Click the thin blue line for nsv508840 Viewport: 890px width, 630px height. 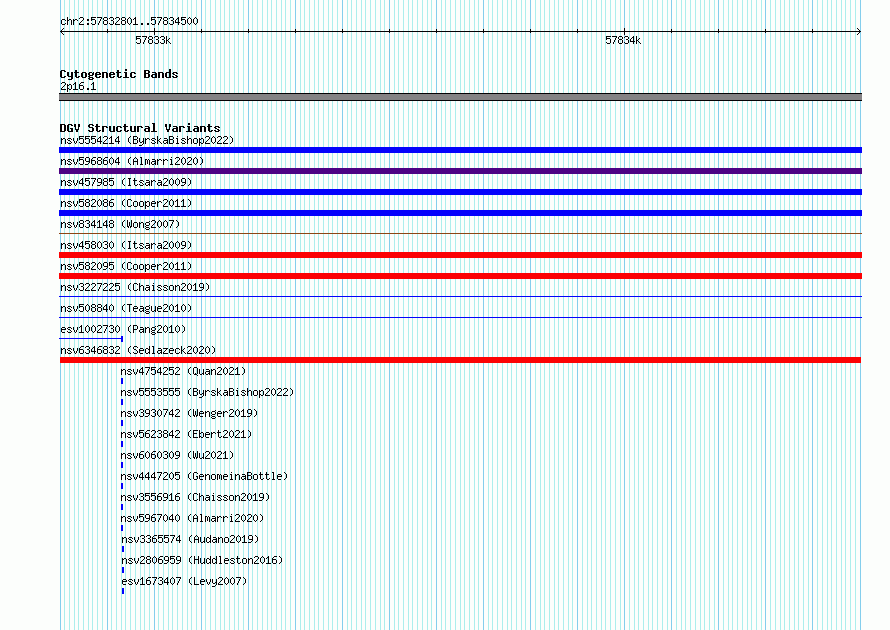click(460, 317)
